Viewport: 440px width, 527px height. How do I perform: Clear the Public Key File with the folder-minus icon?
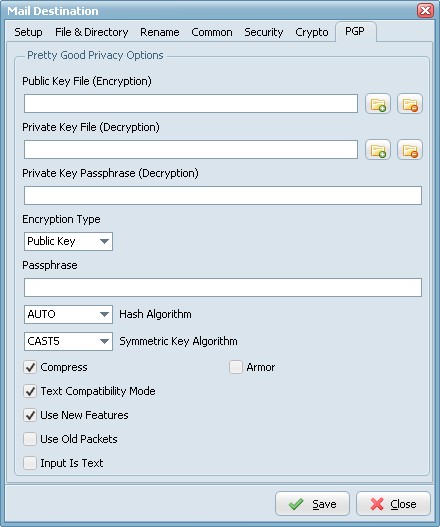[x=410, y=104]
